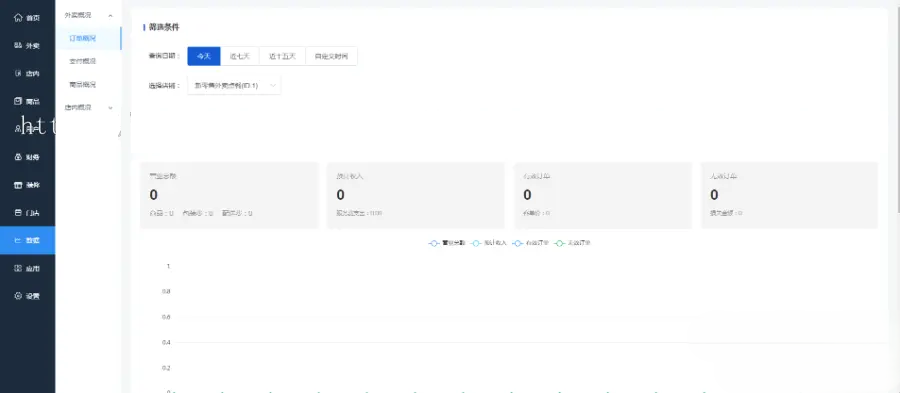Click the 有效订单 valid orders card
Screen dimensions: 900x393
pyautogui.click(x=603, y=195)
